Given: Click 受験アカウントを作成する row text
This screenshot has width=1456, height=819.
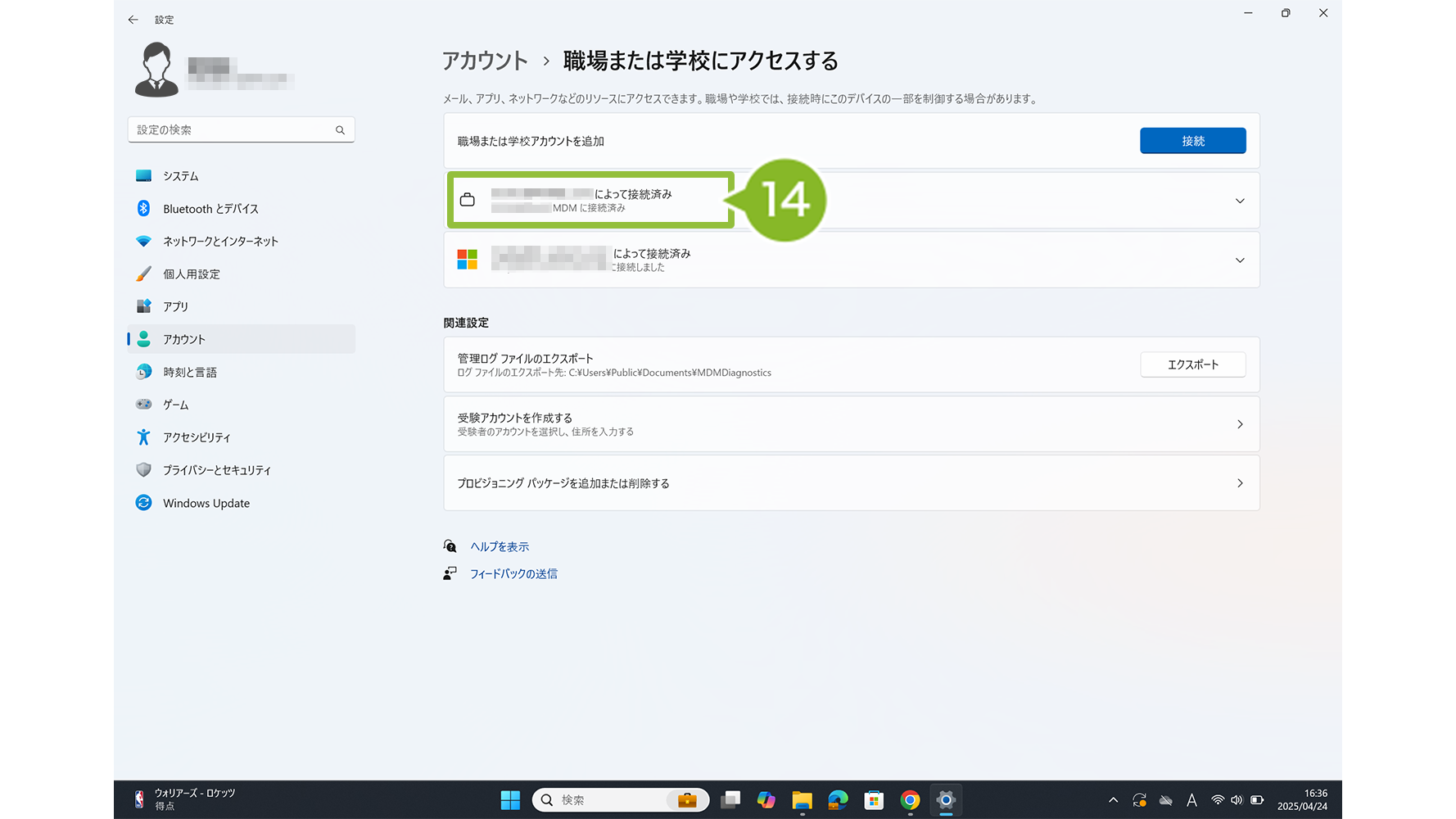Looking at the screenshot, I should [x=515, y=418].
